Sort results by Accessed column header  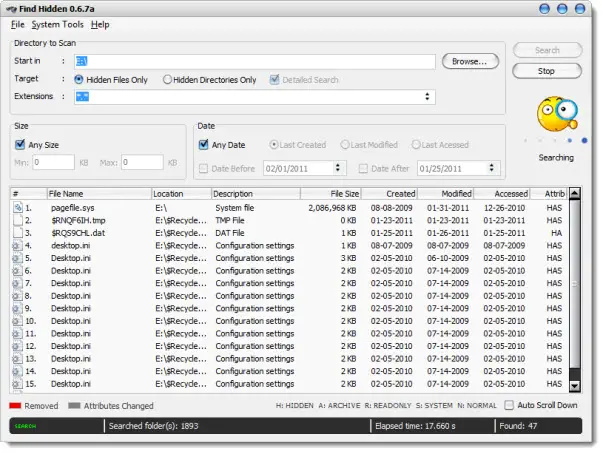502,194
